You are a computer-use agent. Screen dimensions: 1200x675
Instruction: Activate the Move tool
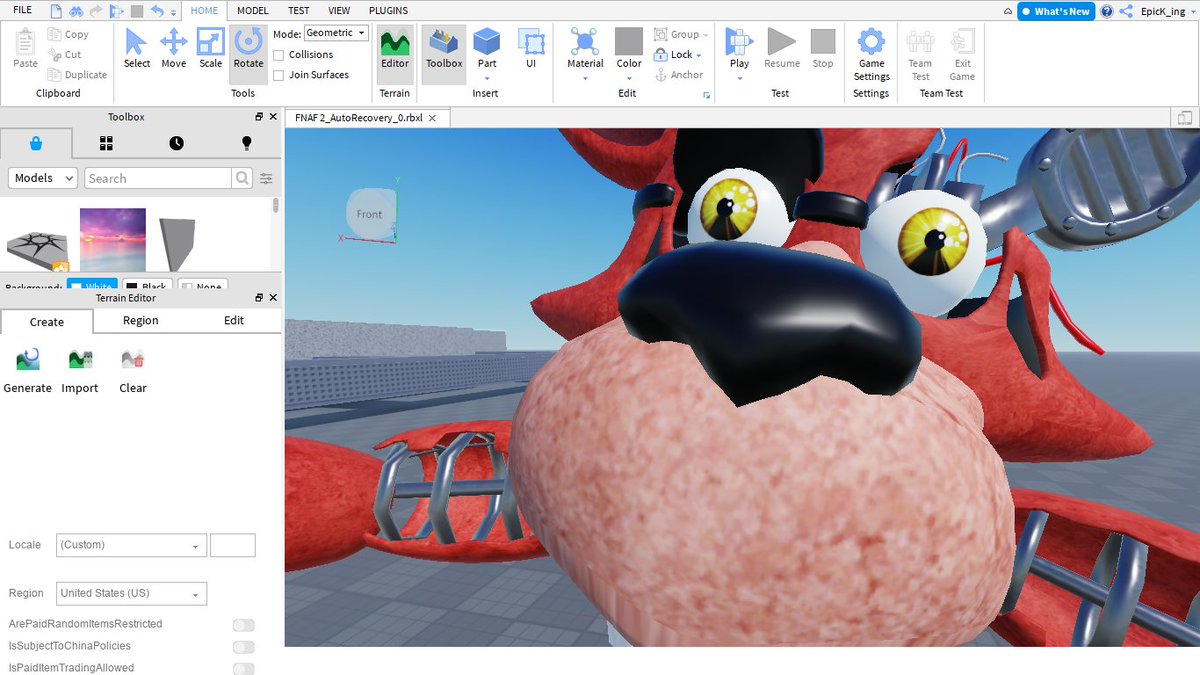point(174,50)
